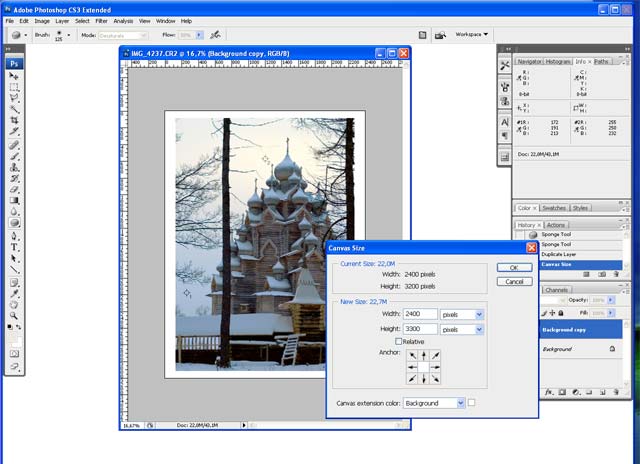Open the Width units dropdown
640x464 pixels.
click(479, 314)
